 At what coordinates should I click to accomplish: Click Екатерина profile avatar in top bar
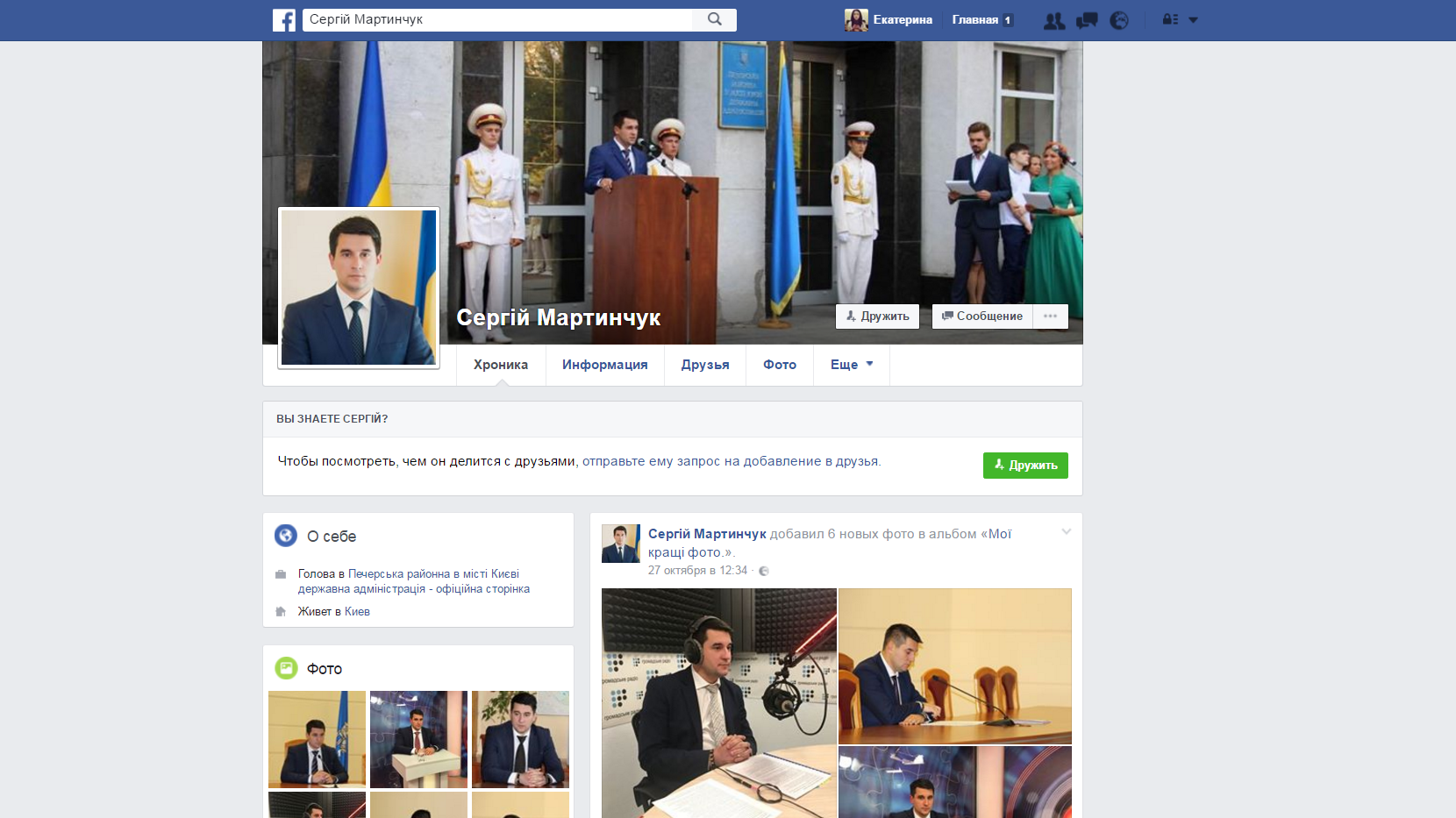coord(856,19)
